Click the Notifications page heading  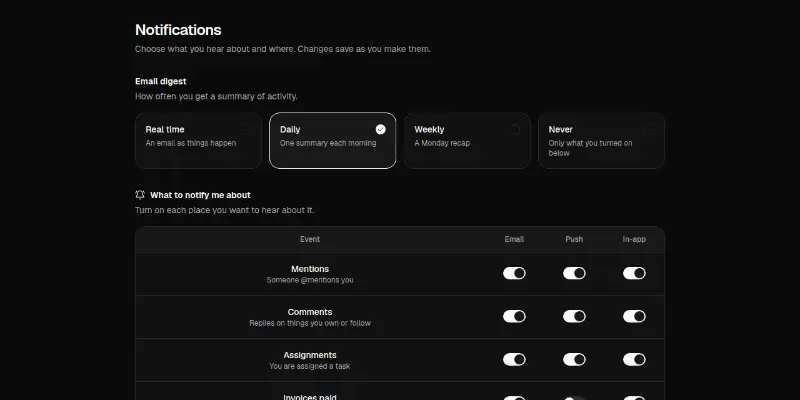pyautogui.click(x=178, y=30)
